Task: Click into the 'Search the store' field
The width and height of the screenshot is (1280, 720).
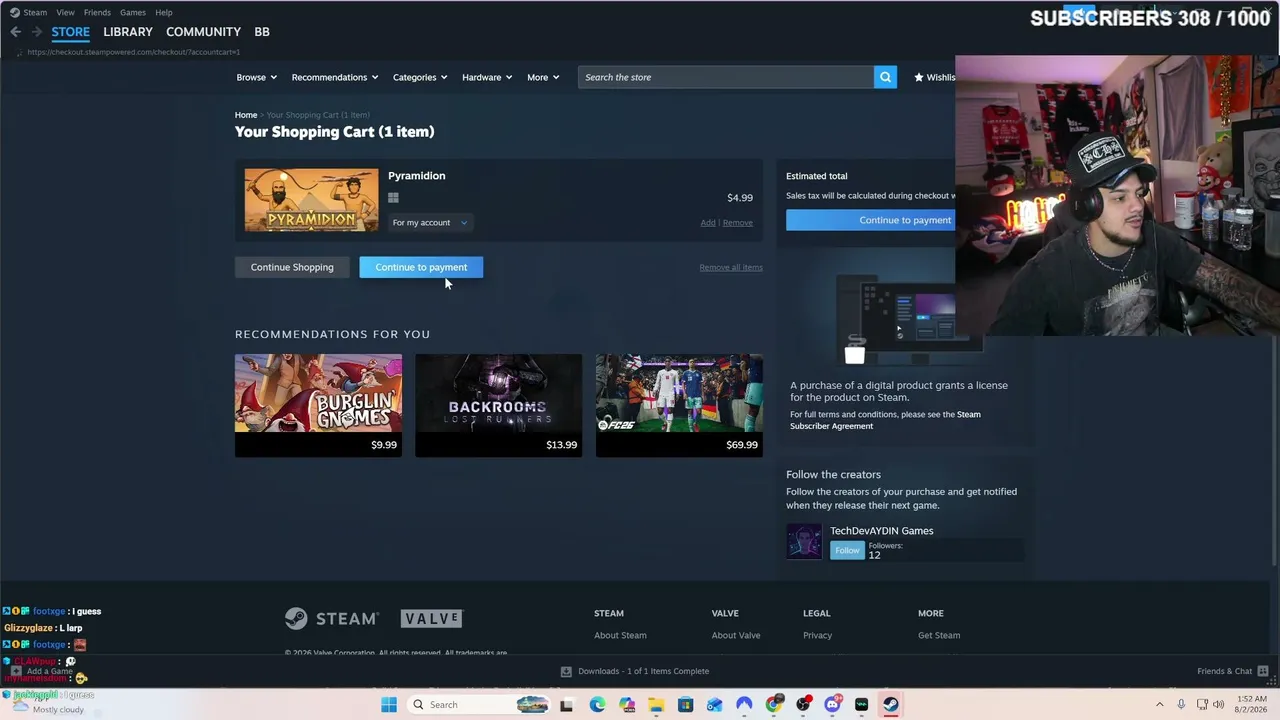Action: pyautogui.click(x=726, y=77)
